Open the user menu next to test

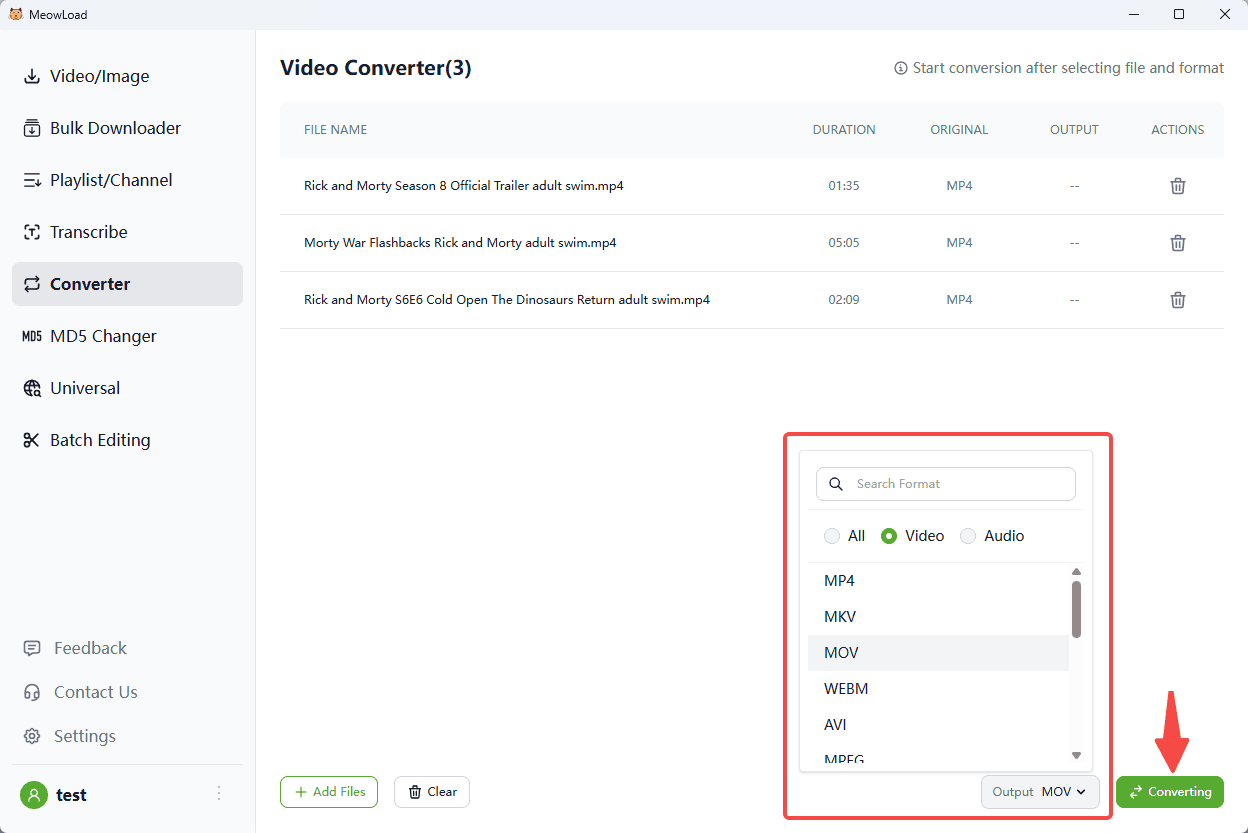pos(219,794)
